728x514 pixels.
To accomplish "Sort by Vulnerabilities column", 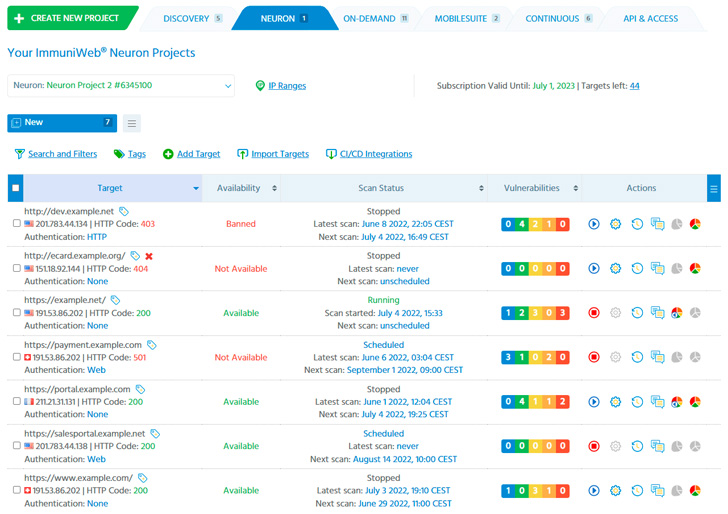I will click(534, 188).
